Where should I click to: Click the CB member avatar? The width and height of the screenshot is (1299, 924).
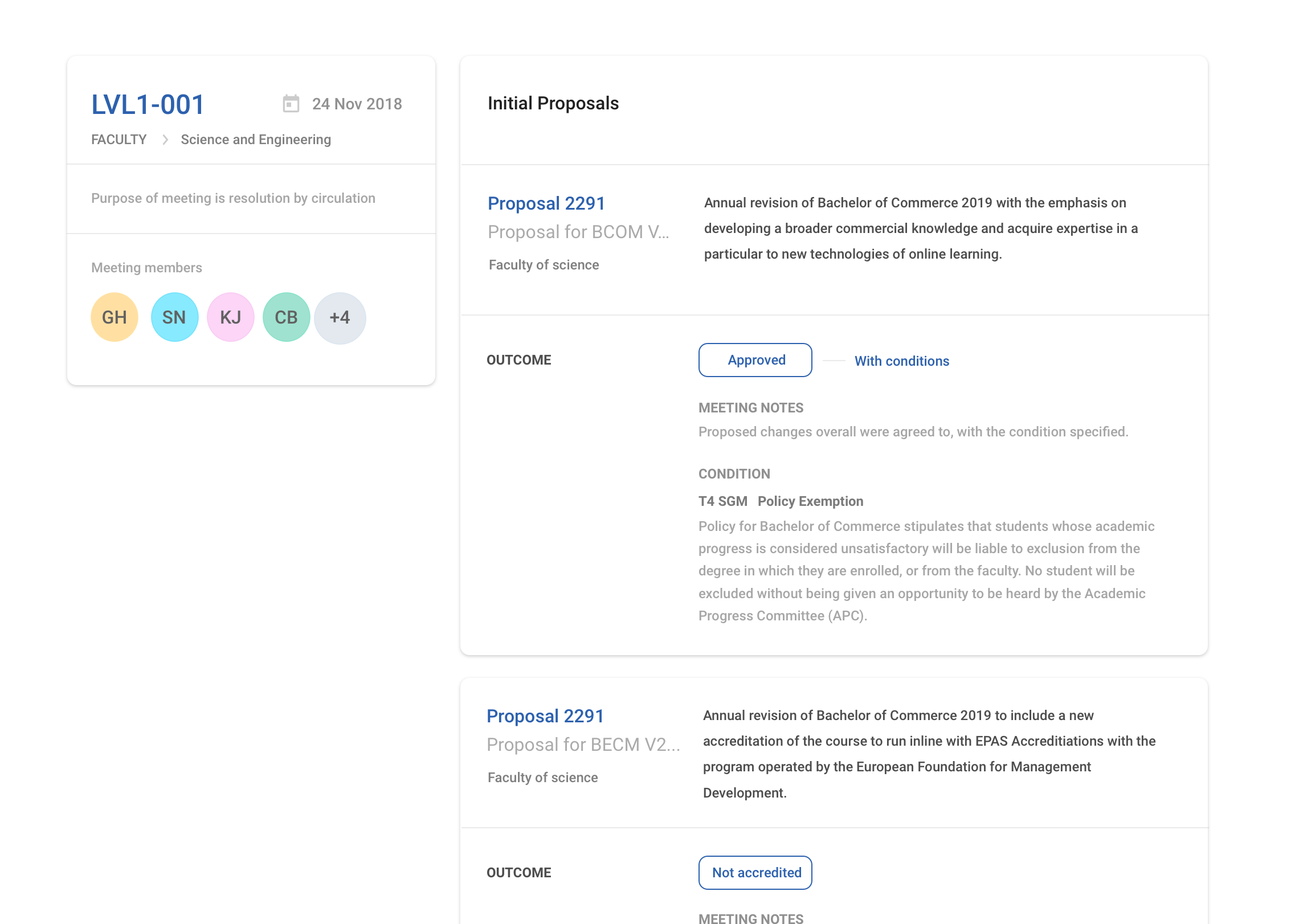pos(286,317)
